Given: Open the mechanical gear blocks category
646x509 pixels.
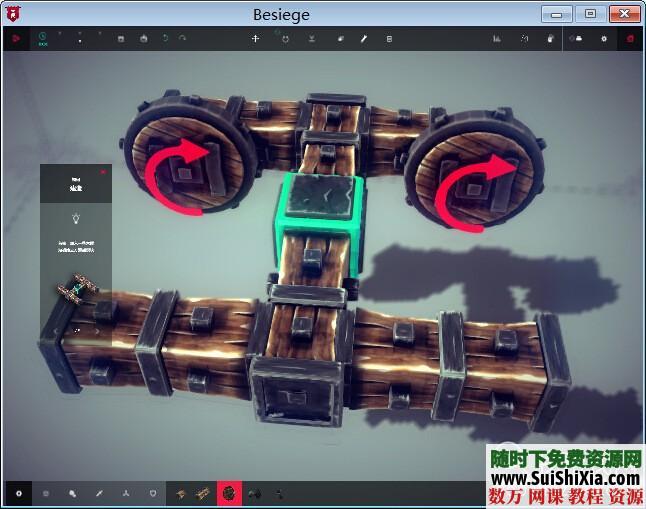Looking at the screenshot, I should click(73, 493).
